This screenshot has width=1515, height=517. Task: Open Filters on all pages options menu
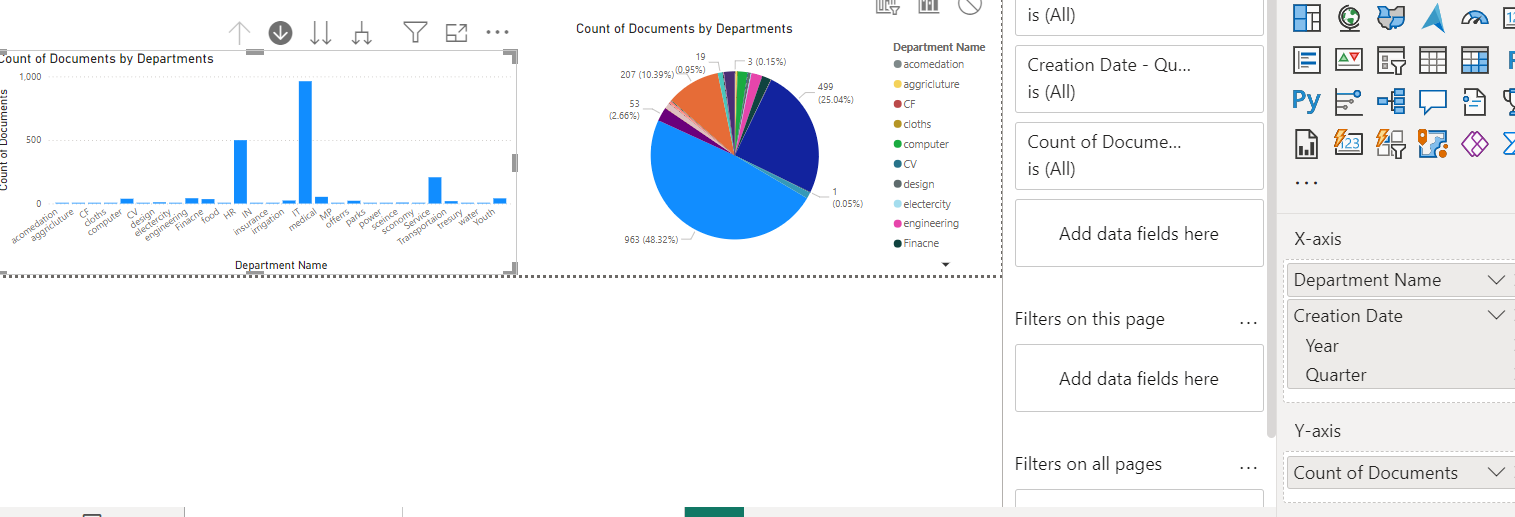pyautogui.click(x=1248, y=467)
